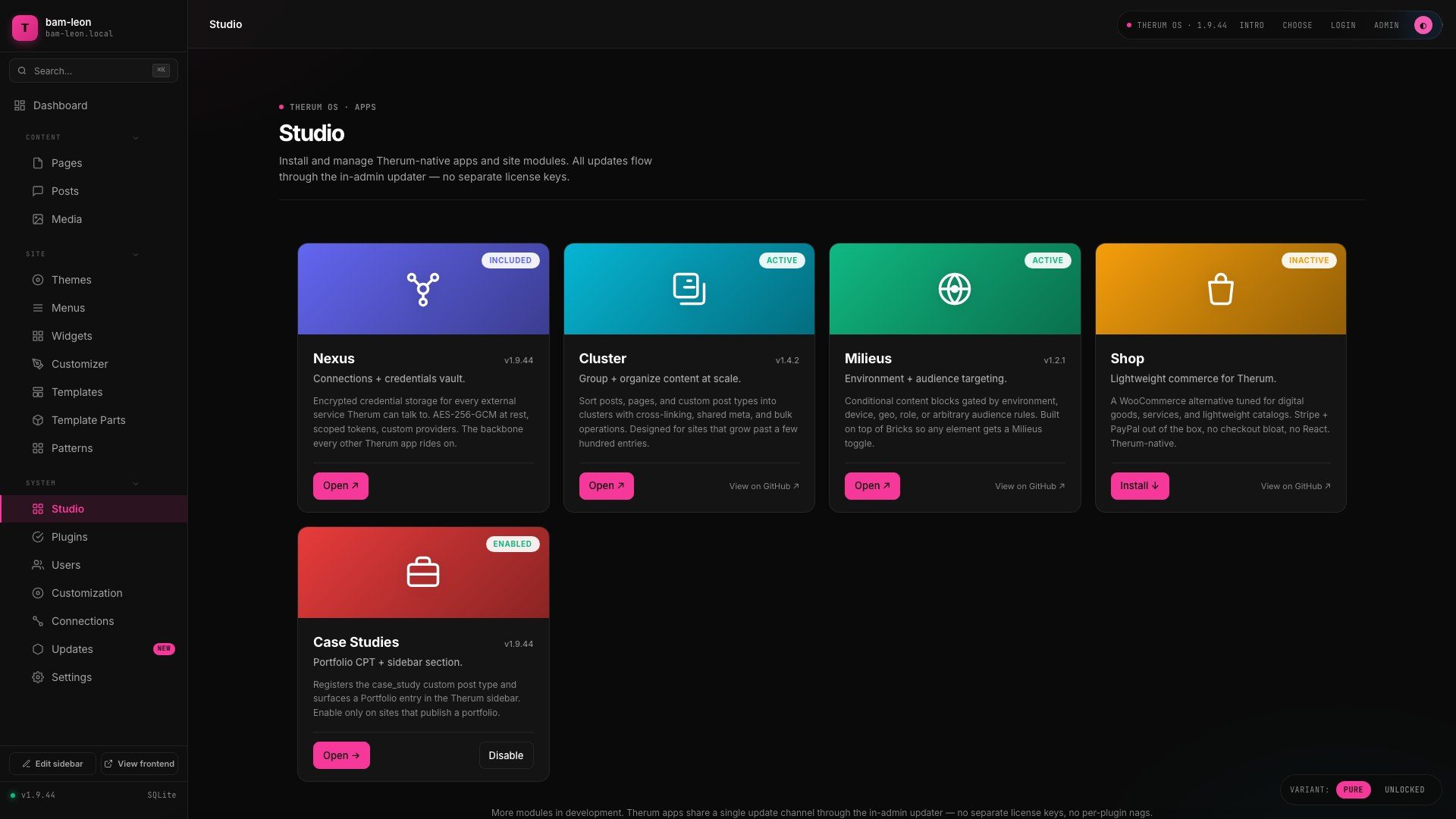1456x819 pixels.
Task: Select the PURE variant pill
Action: [x=1353, y=789]
